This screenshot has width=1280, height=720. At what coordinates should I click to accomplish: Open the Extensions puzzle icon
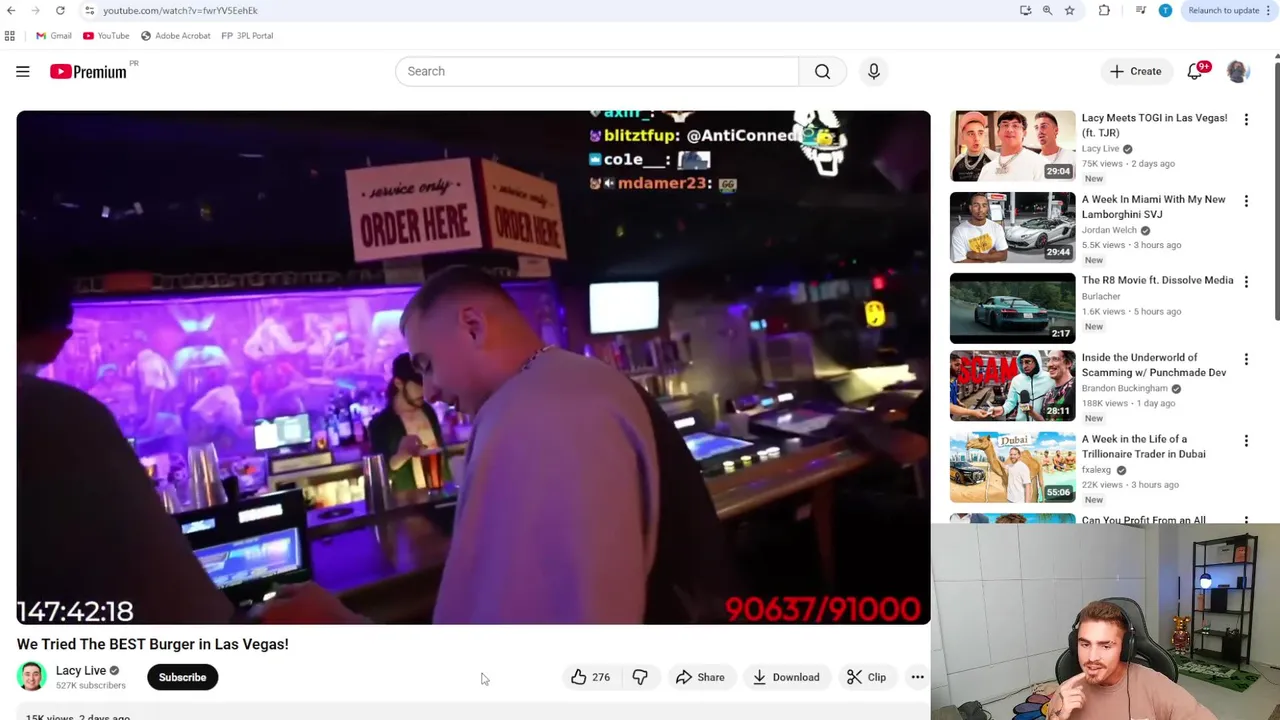click(x=1104, y=10)
